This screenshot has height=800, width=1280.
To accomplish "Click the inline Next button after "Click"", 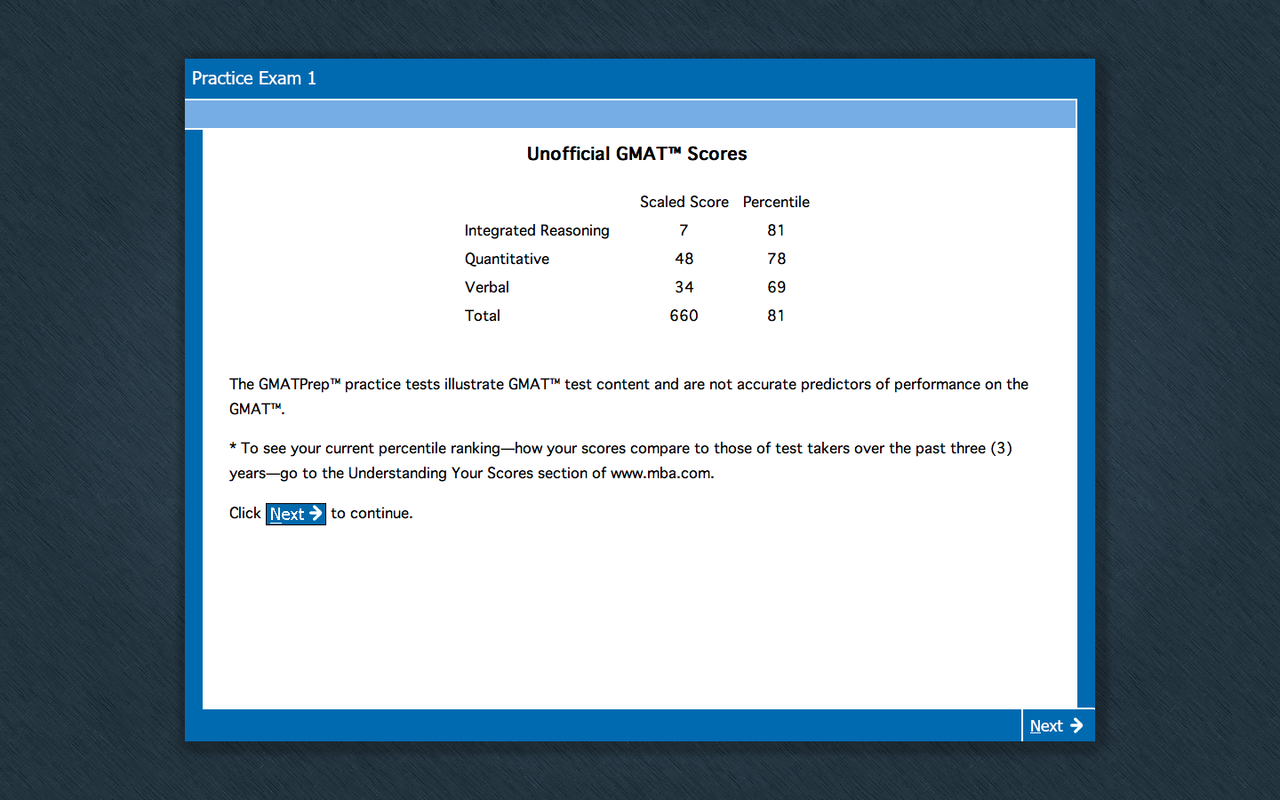I will tap(296, 514).
